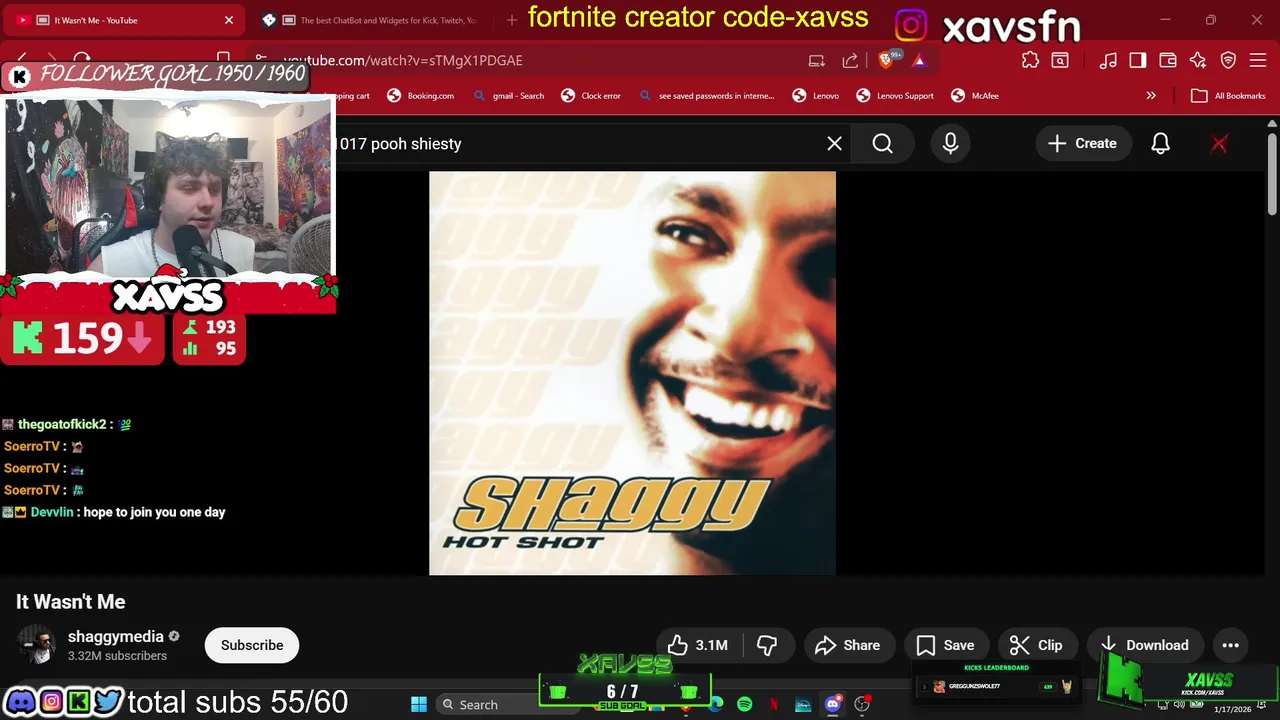
Task: Open the see saved passwords bookmark
Action: [706, 96]
